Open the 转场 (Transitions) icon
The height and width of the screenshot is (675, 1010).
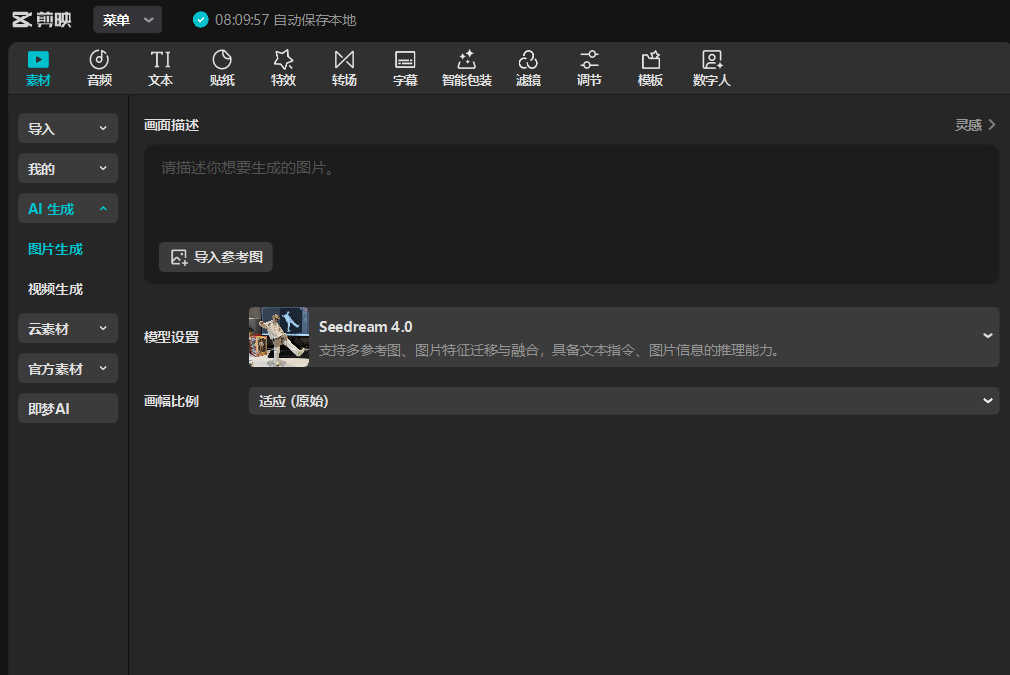point(344,61)
